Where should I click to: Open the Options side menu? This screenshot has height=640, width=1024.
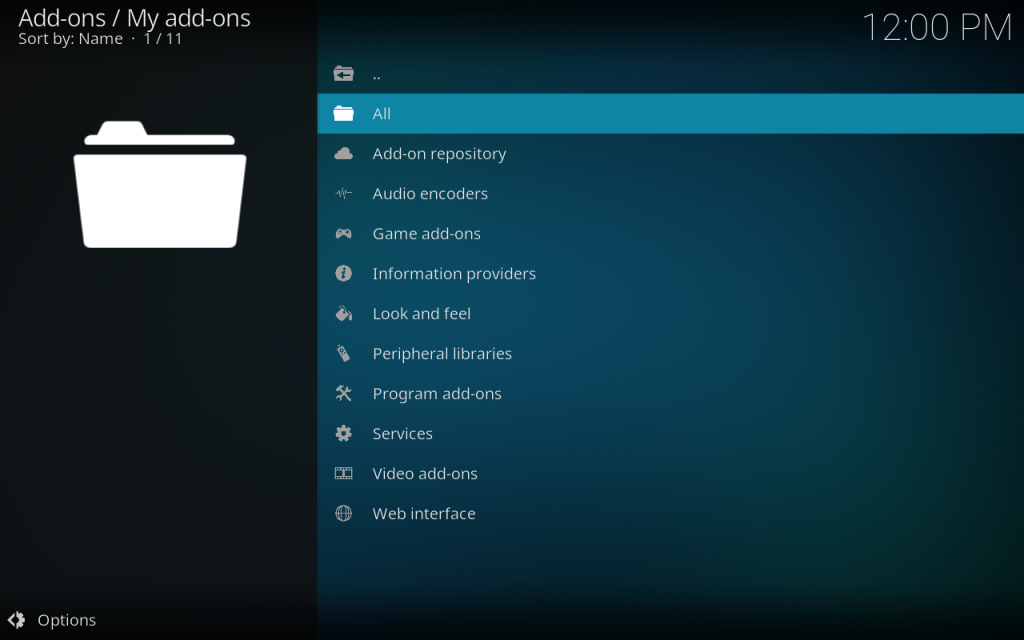pos(66,620)
